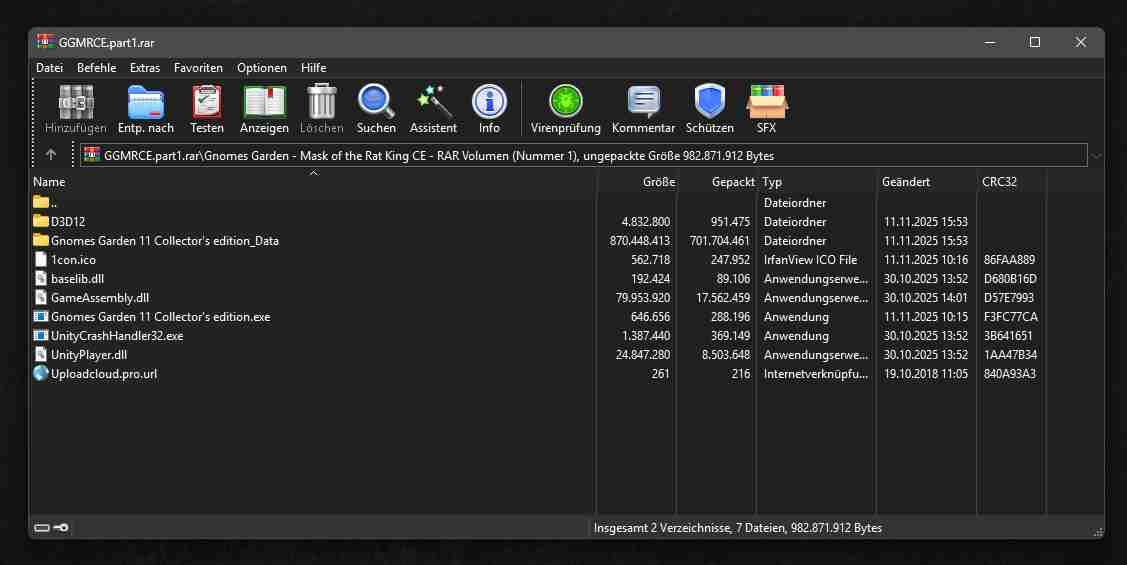Image resolution: width=1127 pixels, height=565 pixels.
Task: Open the Hilfe menu
Action: point(313,68)
